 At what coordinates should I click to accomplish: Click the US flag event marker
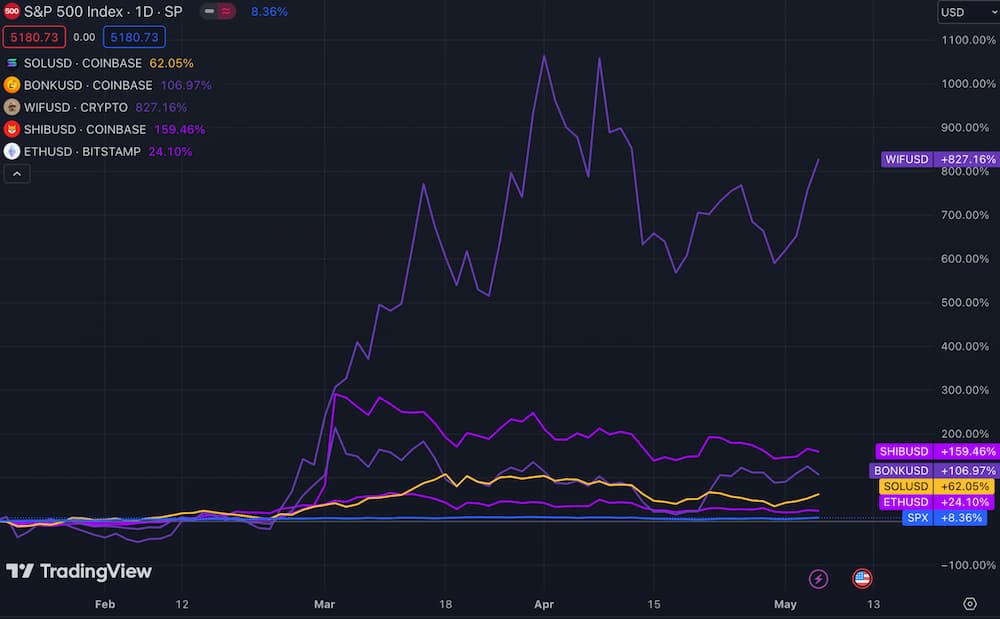[861, 578]
